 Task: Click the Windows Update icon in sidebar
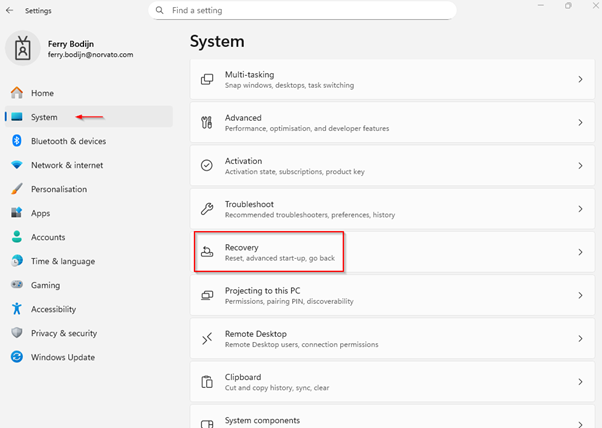[x=17, y=357]
